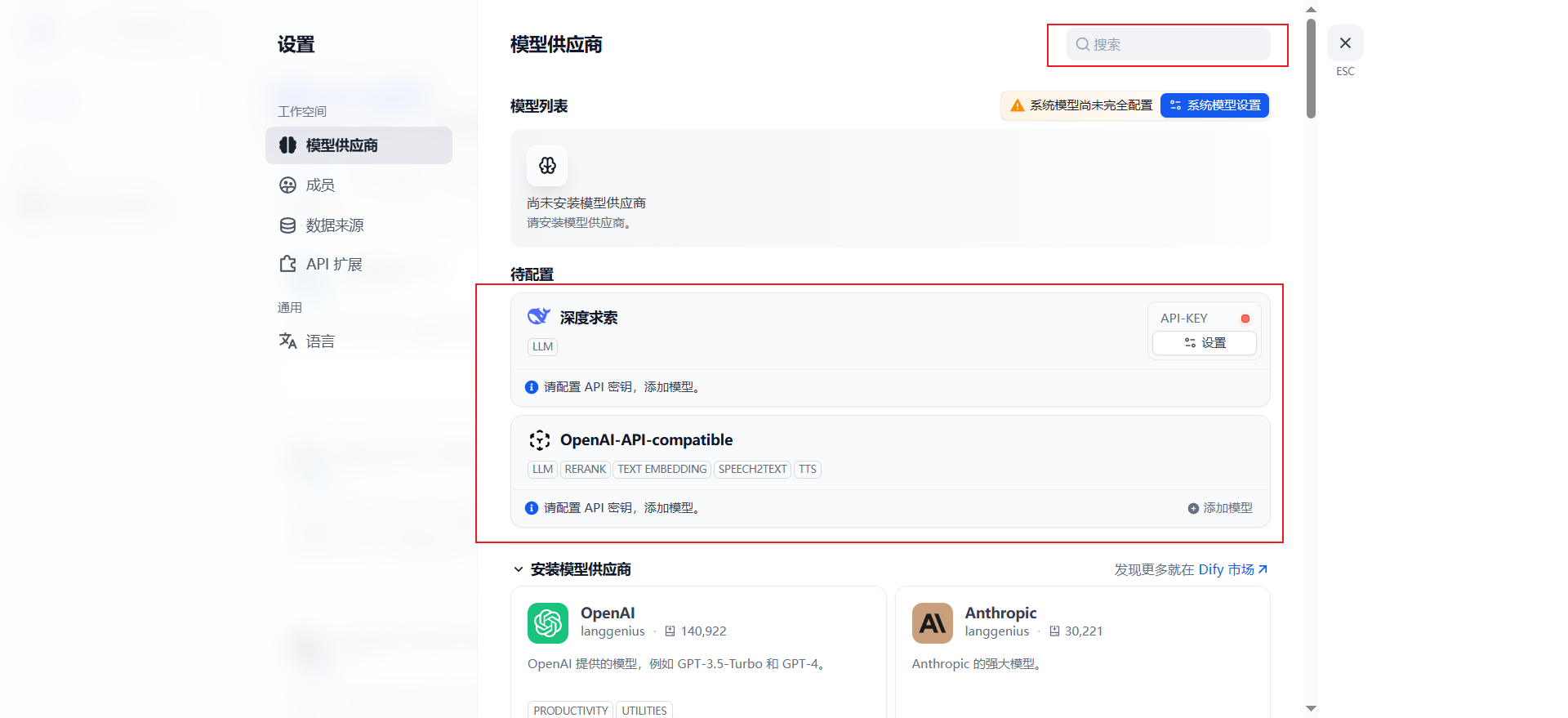1568x718 pixels.
Task: Click the OpenAI green logo
Action: 548,623
